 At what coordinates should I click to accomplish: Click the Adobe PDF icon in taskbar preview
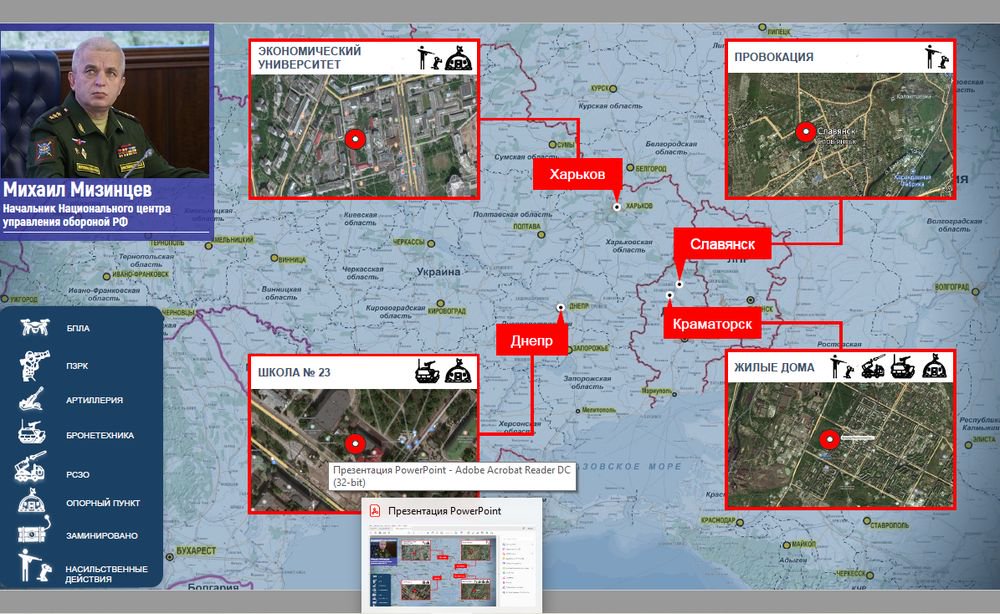375,511
